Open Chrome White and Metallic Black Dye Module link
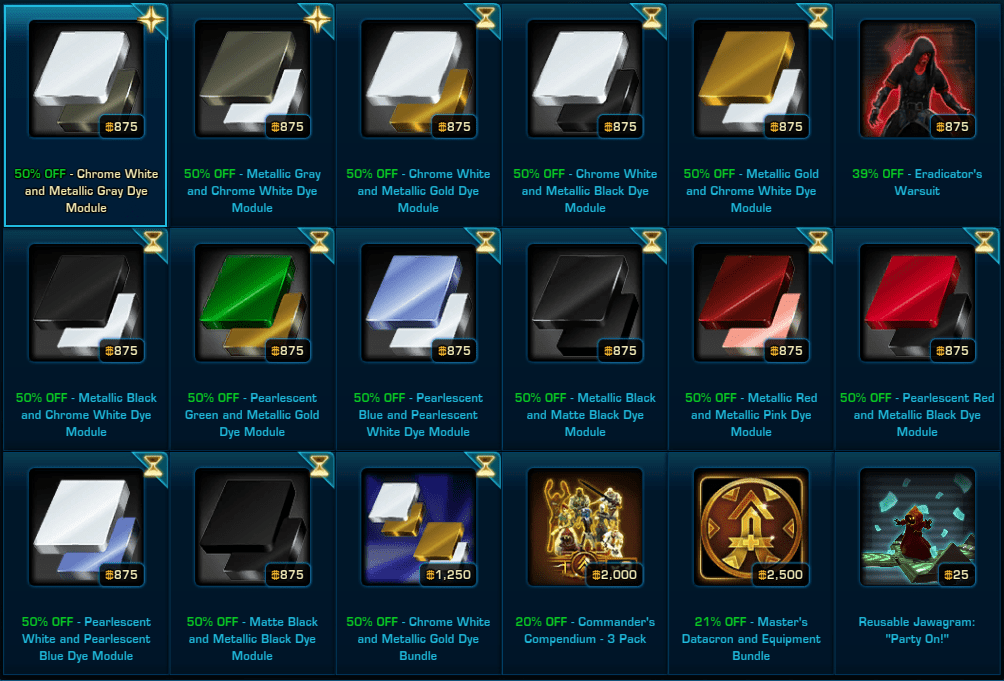This screenshot has width=1004, height=681. (585, 191)
